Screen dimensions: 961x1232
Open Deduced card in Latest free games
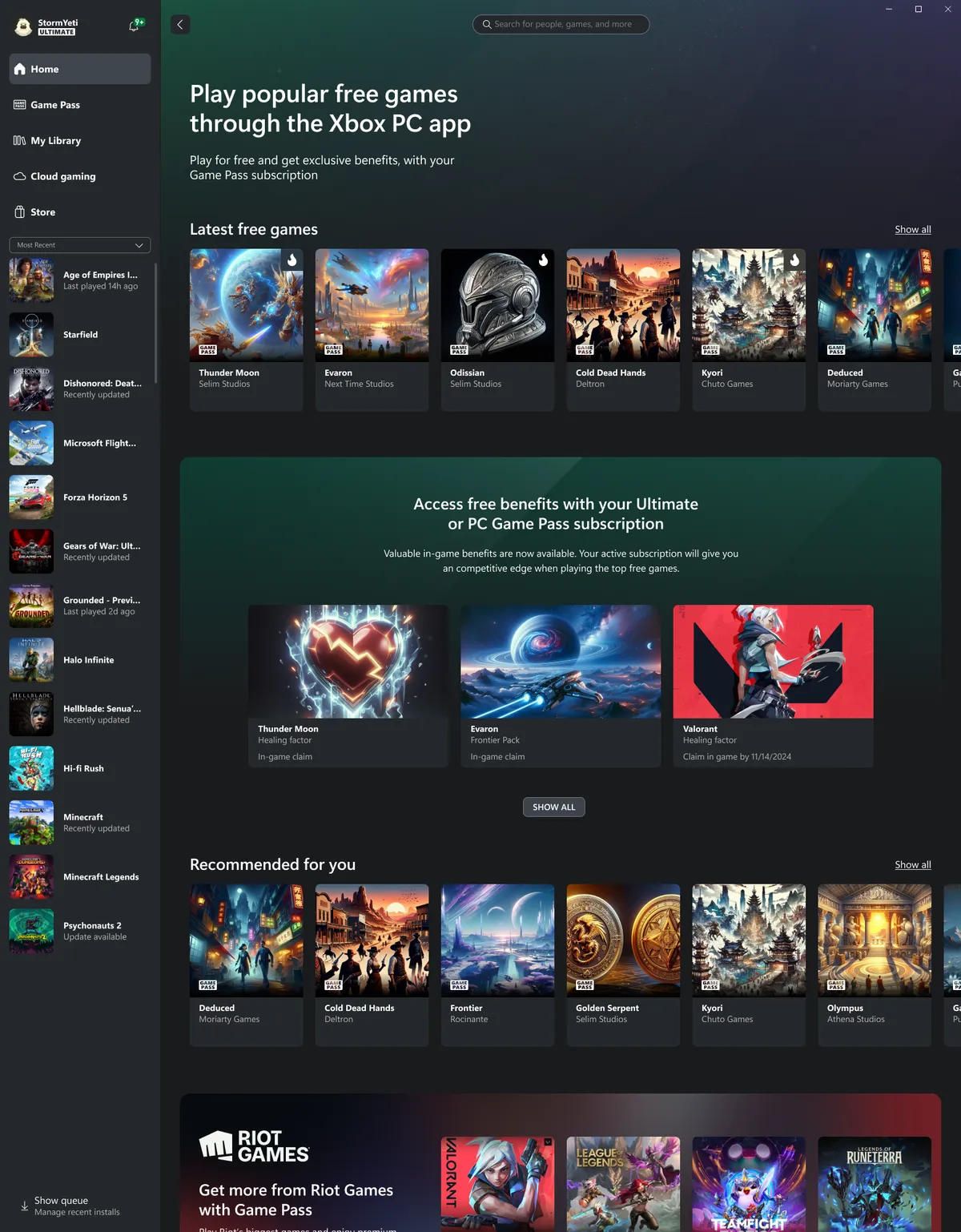(875, 330)
